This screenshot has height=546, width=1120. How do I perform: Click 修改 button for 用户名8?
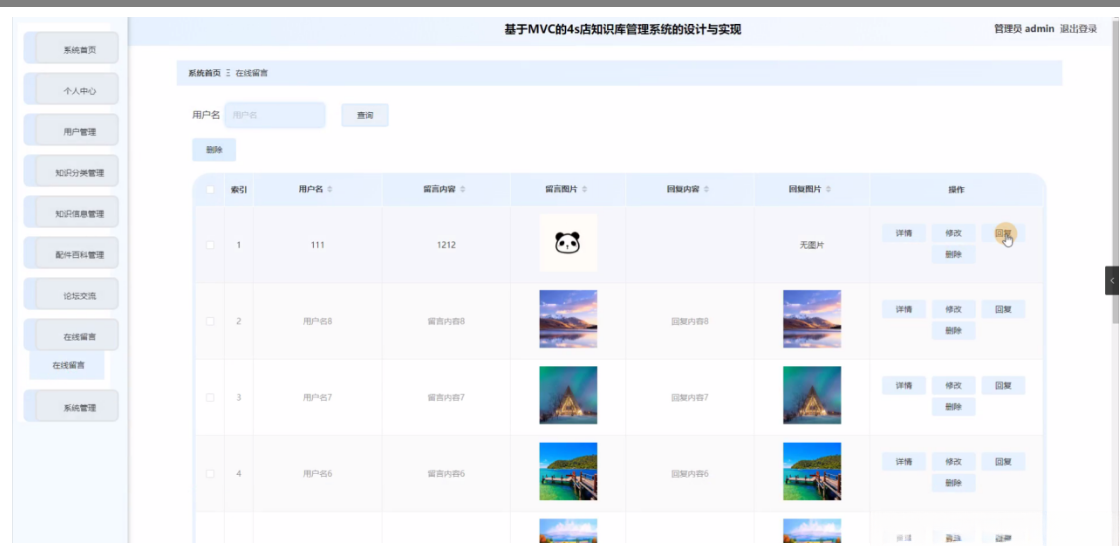954,309
